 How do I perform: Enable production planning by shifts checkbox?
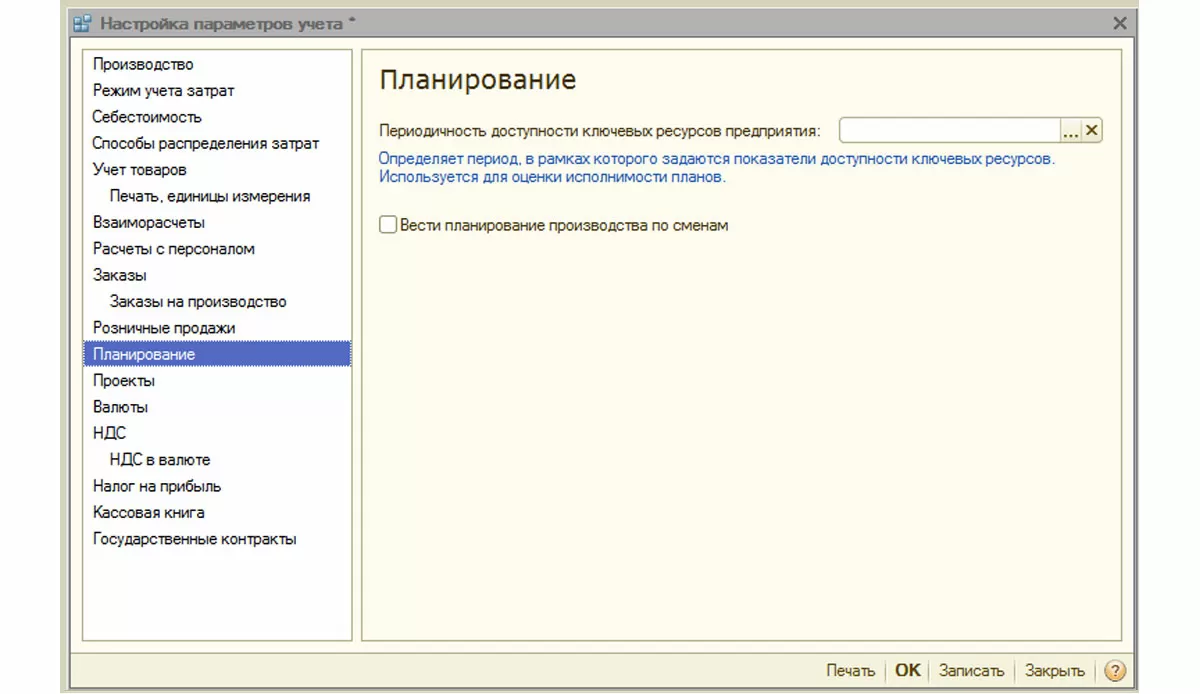click(x=388, y=226)
